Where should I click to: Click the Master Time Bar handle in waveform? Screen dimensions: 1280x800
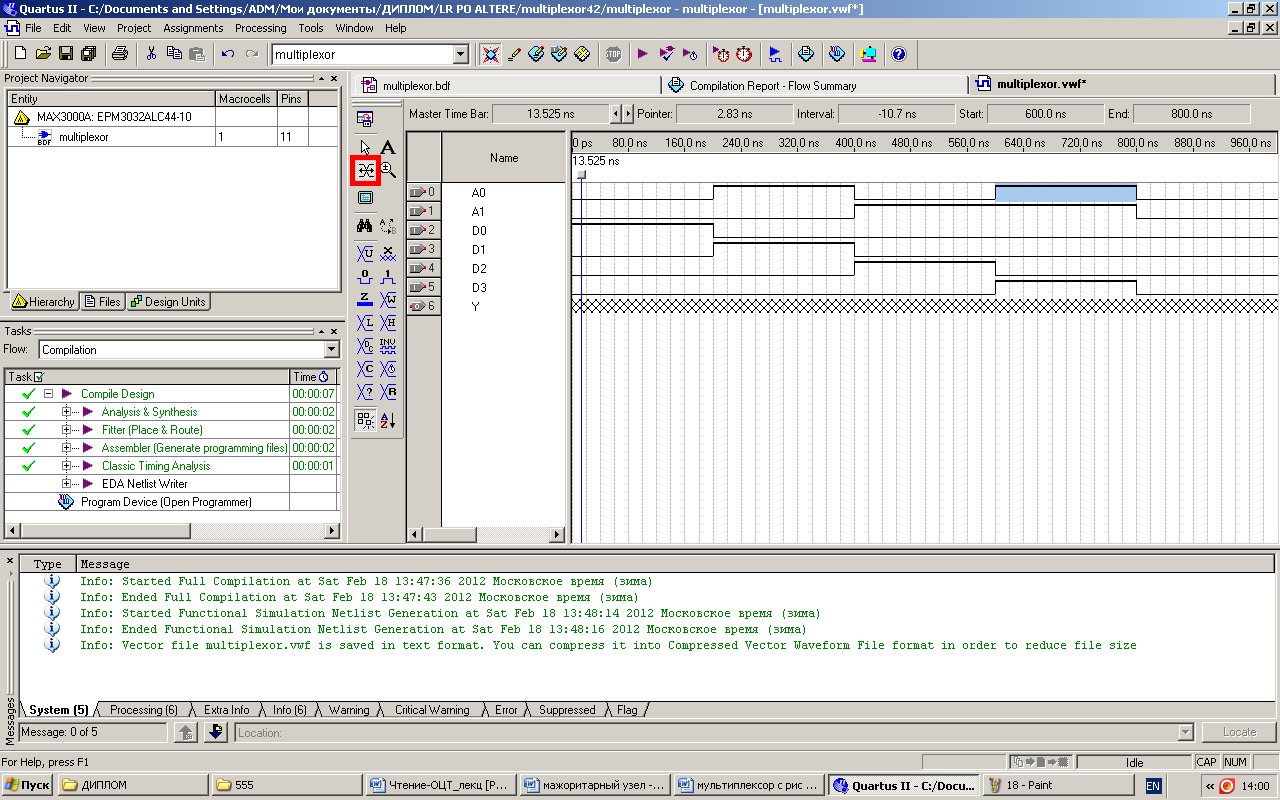pos(581,175)
